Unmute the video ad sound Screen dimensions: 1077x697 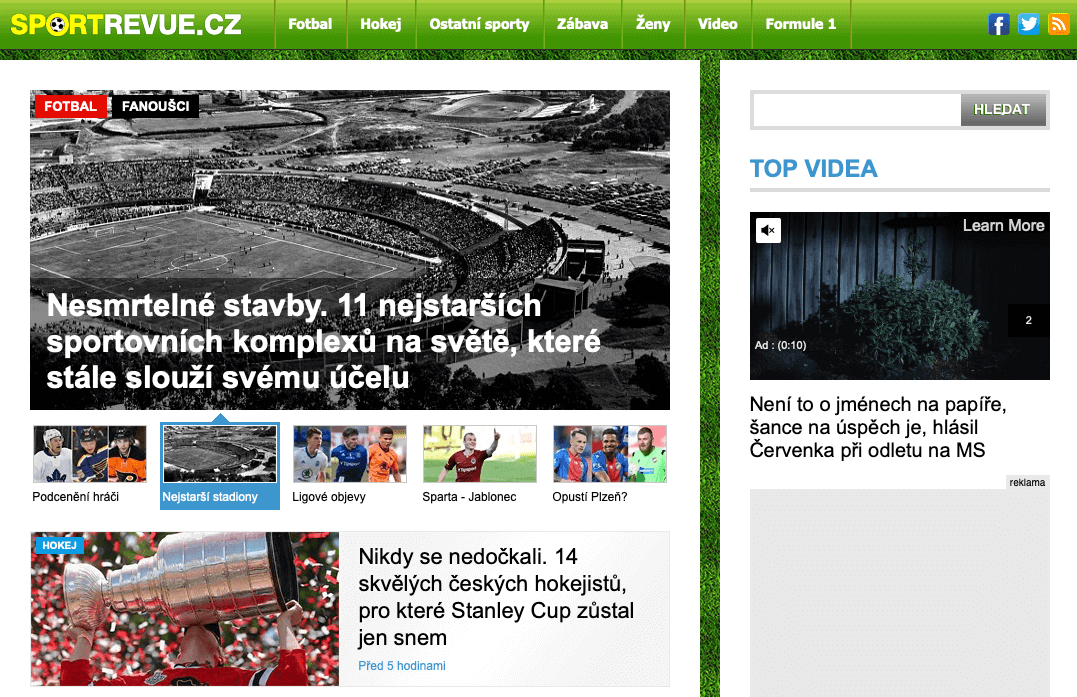769,230
